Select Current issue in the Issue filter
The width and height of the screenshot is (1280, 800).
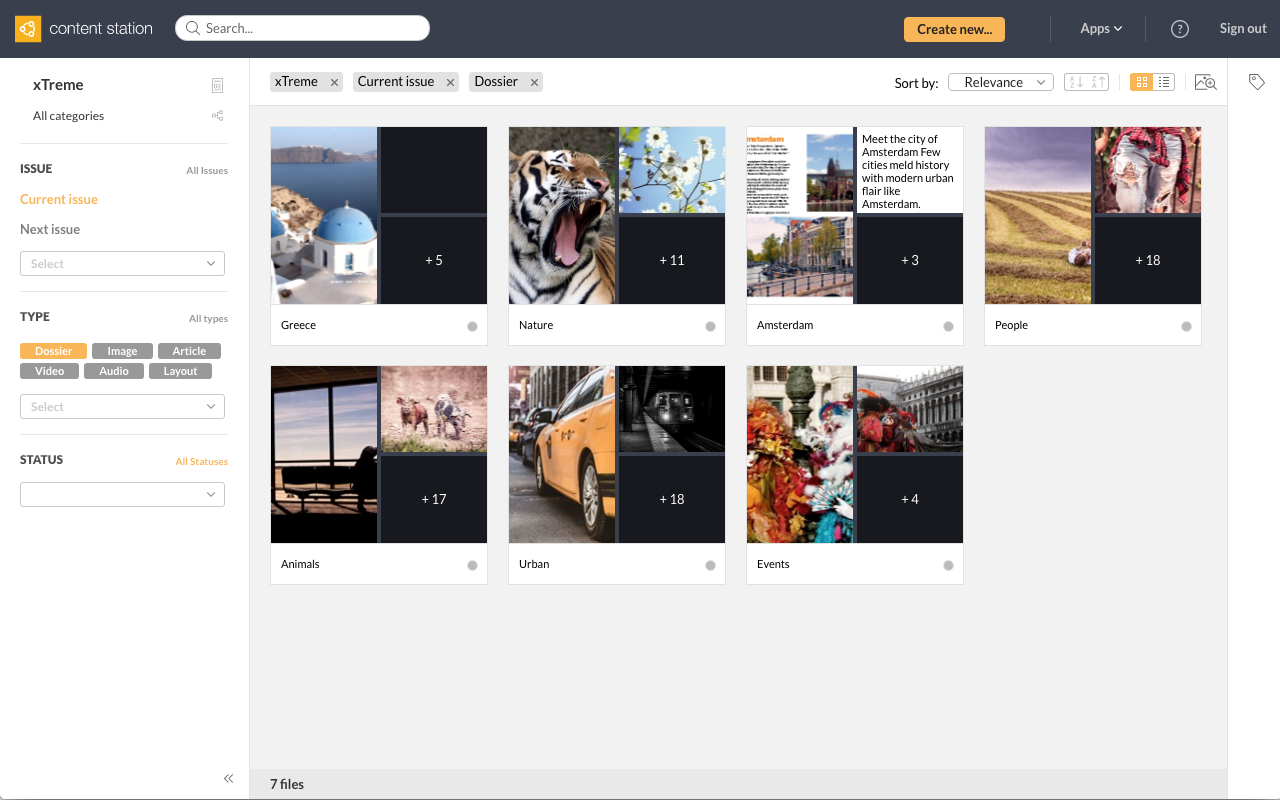coord(59,199)
